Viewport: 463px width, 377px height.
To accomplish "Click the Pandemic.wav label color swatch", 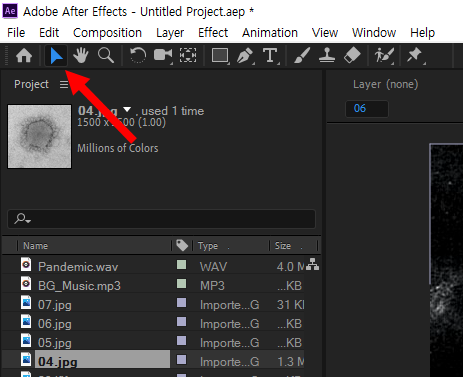I will pyautogui.click(x=181, y=265).
